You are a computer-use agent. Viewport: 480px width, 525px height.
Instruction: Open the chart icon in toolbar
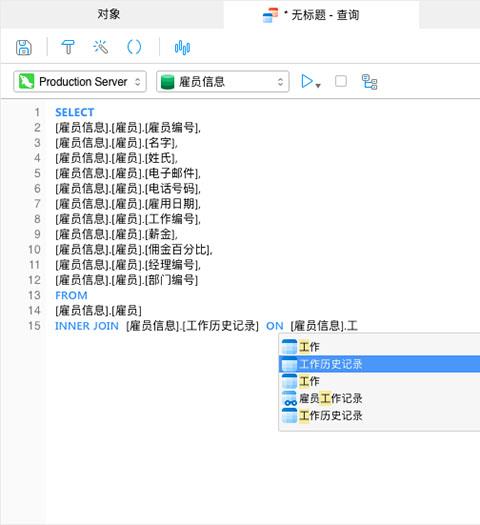pos(182,48)
